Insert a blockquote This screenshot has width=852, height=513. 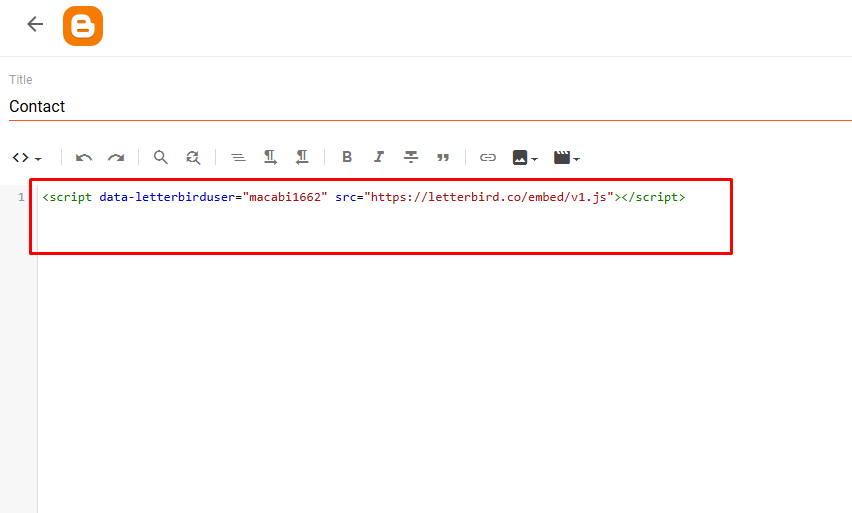click(x=443, y=158)
